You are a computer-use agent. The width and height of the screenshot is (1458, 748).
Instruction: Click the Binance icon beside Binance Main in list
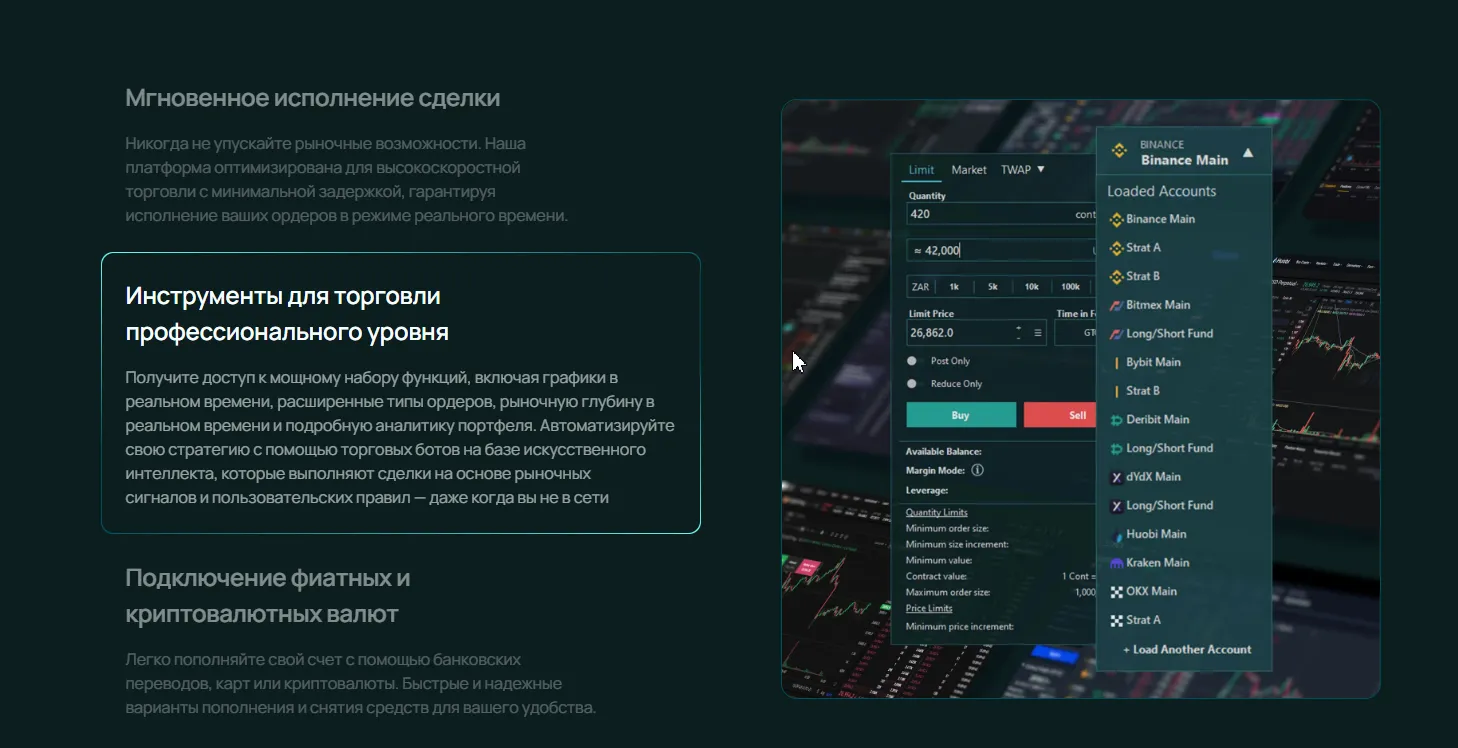[1117, 219]
